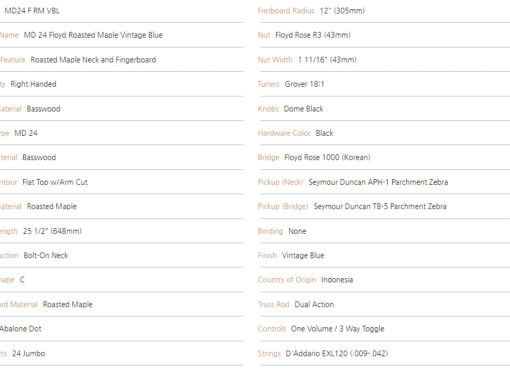Select the Abalone Dot inlay entry
This screenshot has height=382, width=510.
20,329
